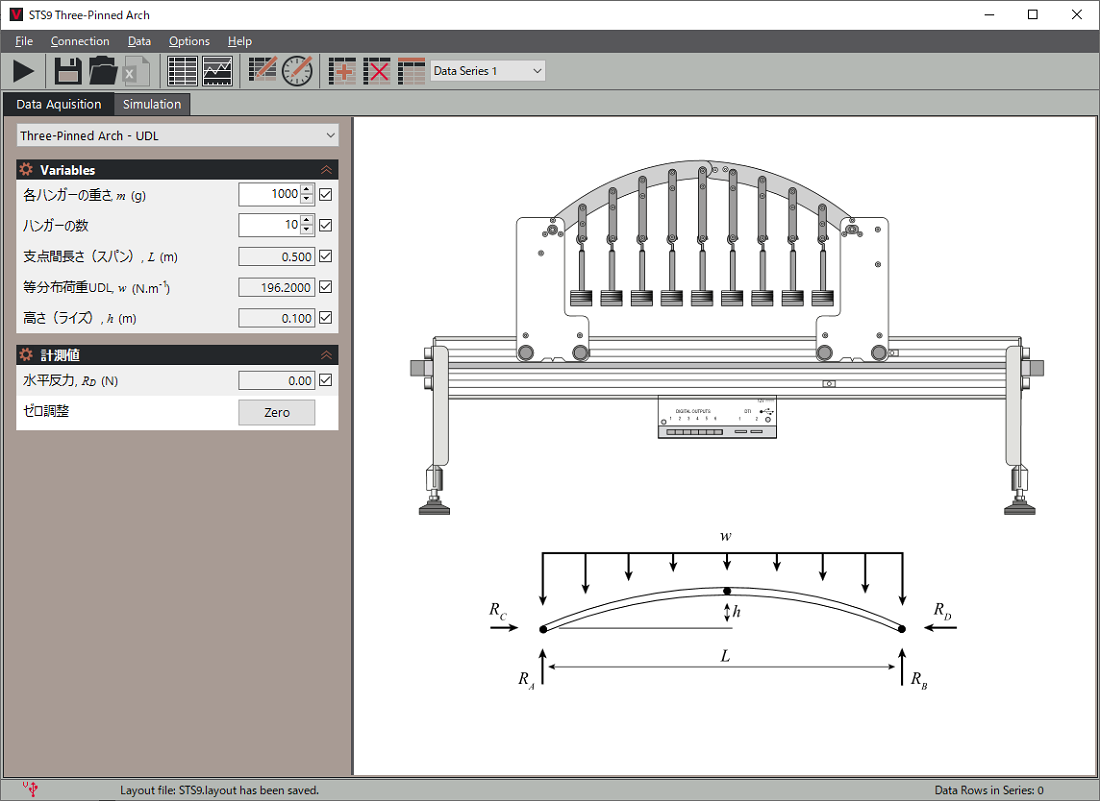
Task: Click the Variables panel gear icon
Action: click(26, 169)
